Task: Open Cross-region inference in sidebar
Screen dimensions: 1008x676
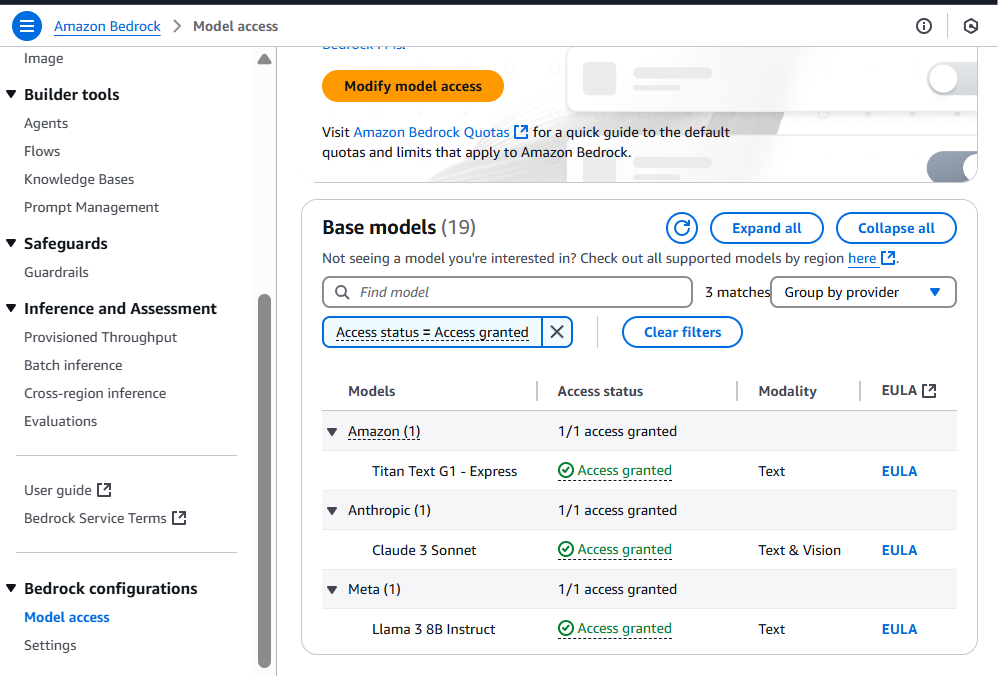Action: 94,393
